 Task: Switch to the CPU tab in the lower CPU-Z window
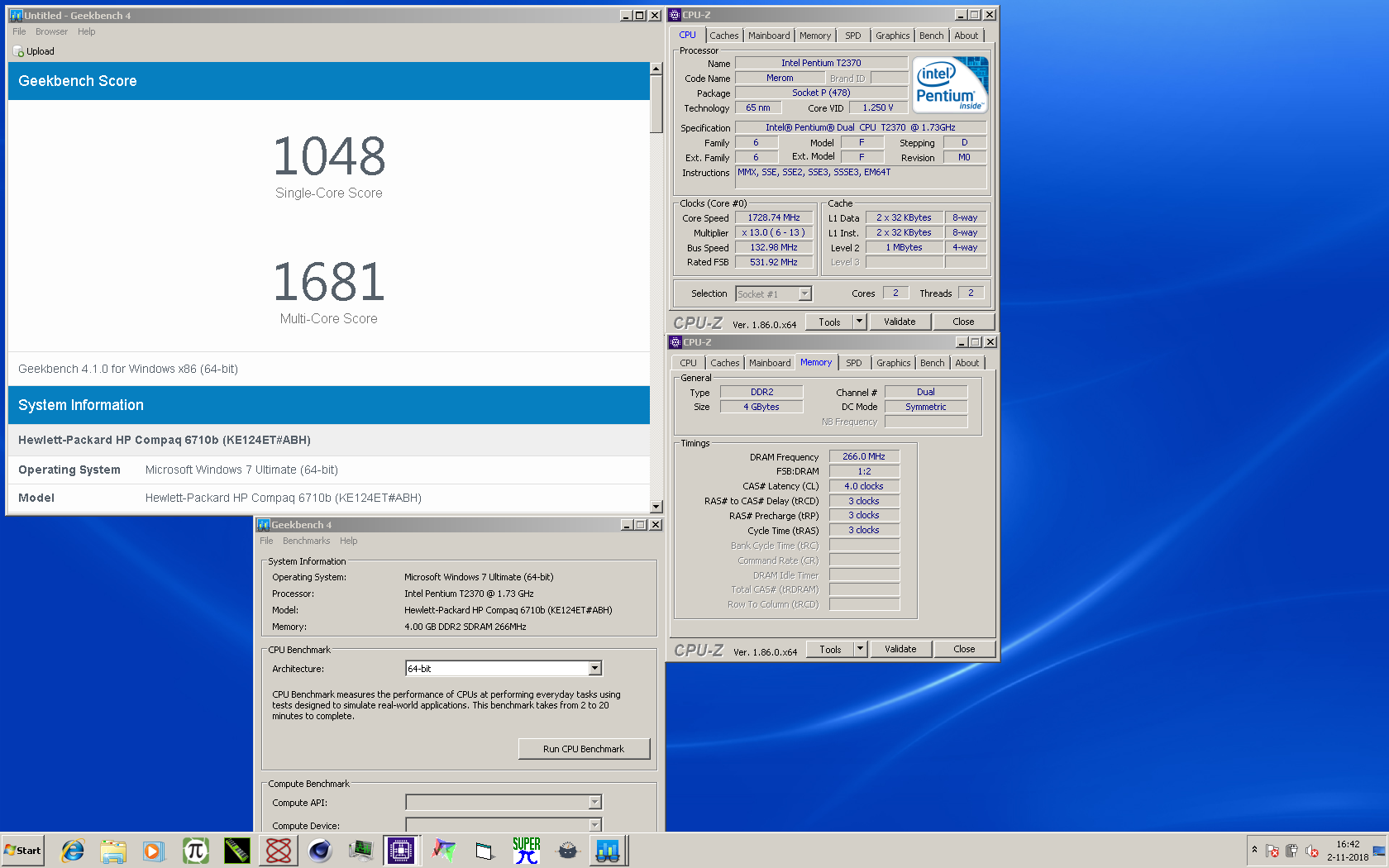coord(689,363)
